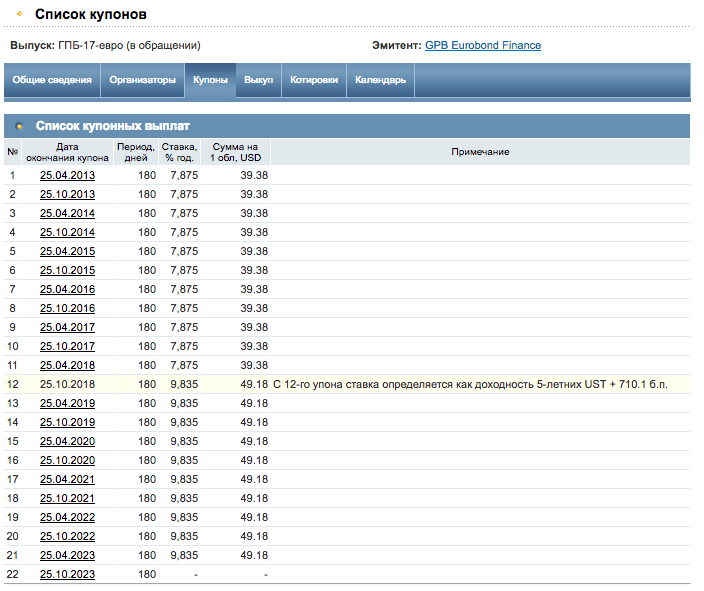Click the Список купонов page heading
Viewport: 704px width, 591px height.
pos(91,14)
